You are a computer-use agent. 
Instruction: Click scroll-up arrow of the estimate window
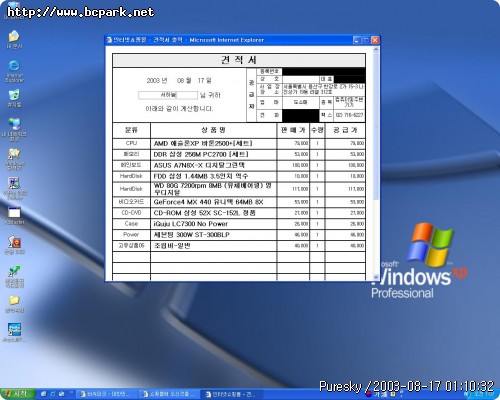click(376, 50)
